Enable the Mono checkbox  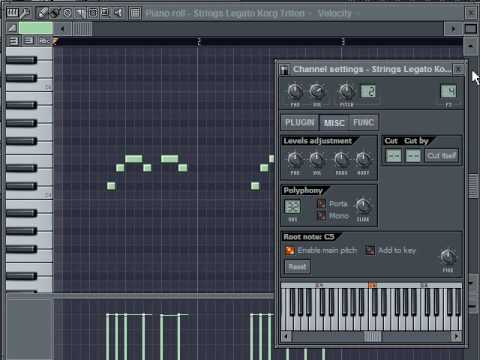tap(321, 216)
